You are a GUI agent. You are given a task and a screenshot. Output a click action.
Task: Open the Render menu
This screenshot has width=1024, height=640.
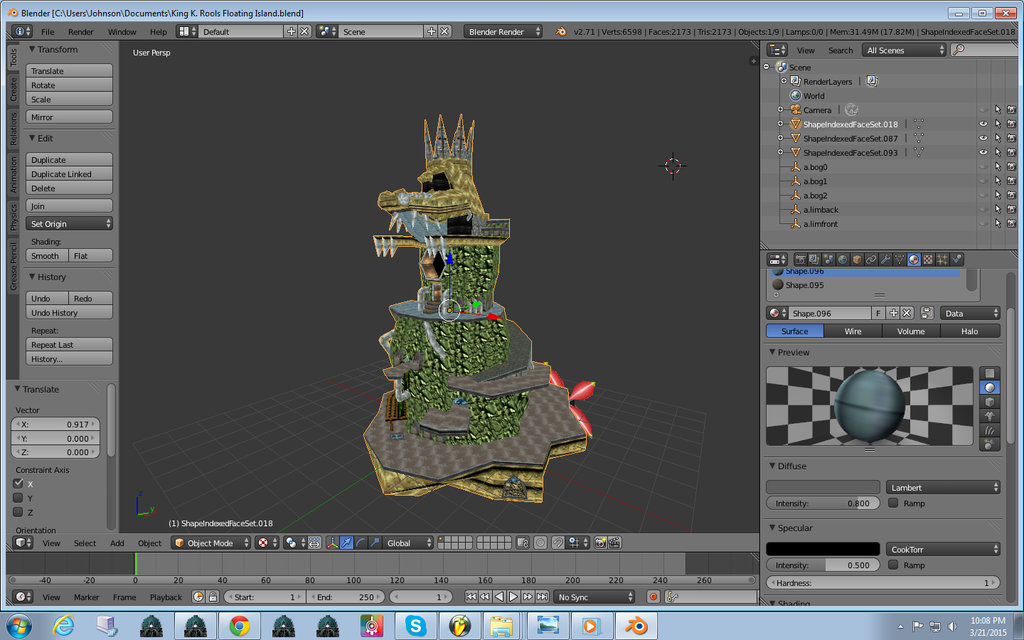pos(80,31)
